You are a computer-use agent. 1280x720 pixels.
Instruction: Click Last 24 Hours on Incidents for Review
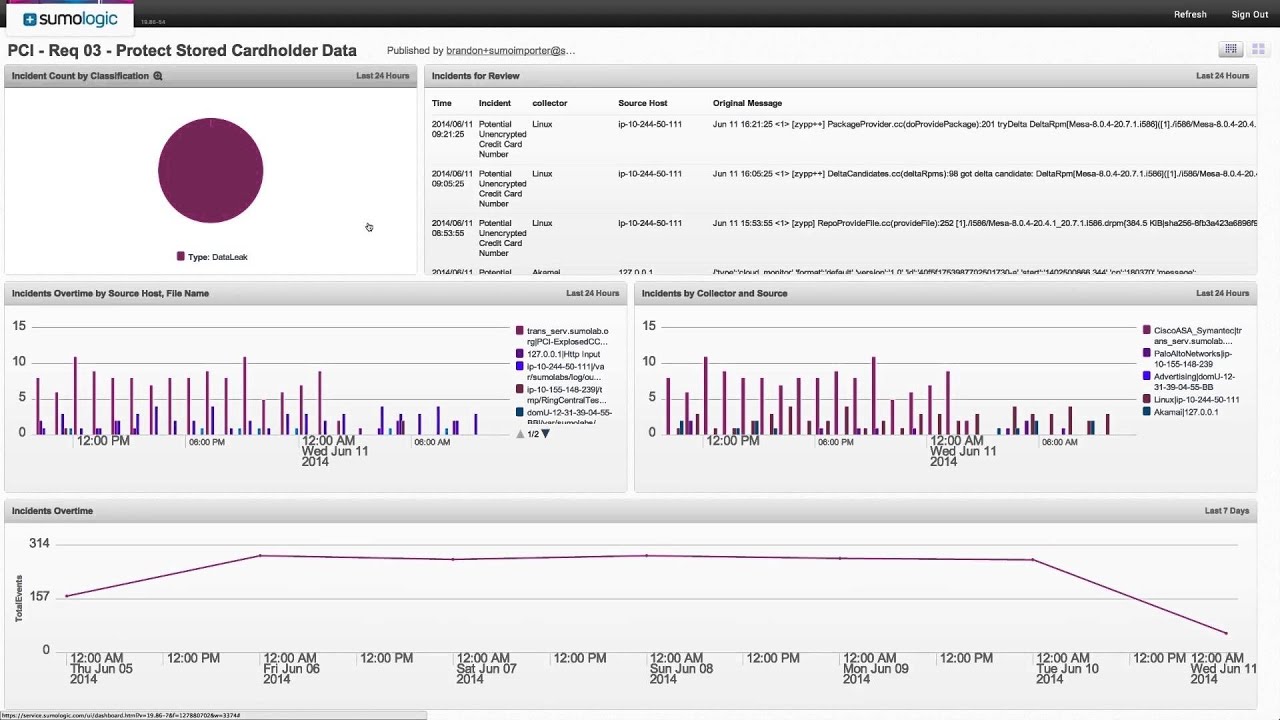pyautogui.click(x=1222, y=76)
